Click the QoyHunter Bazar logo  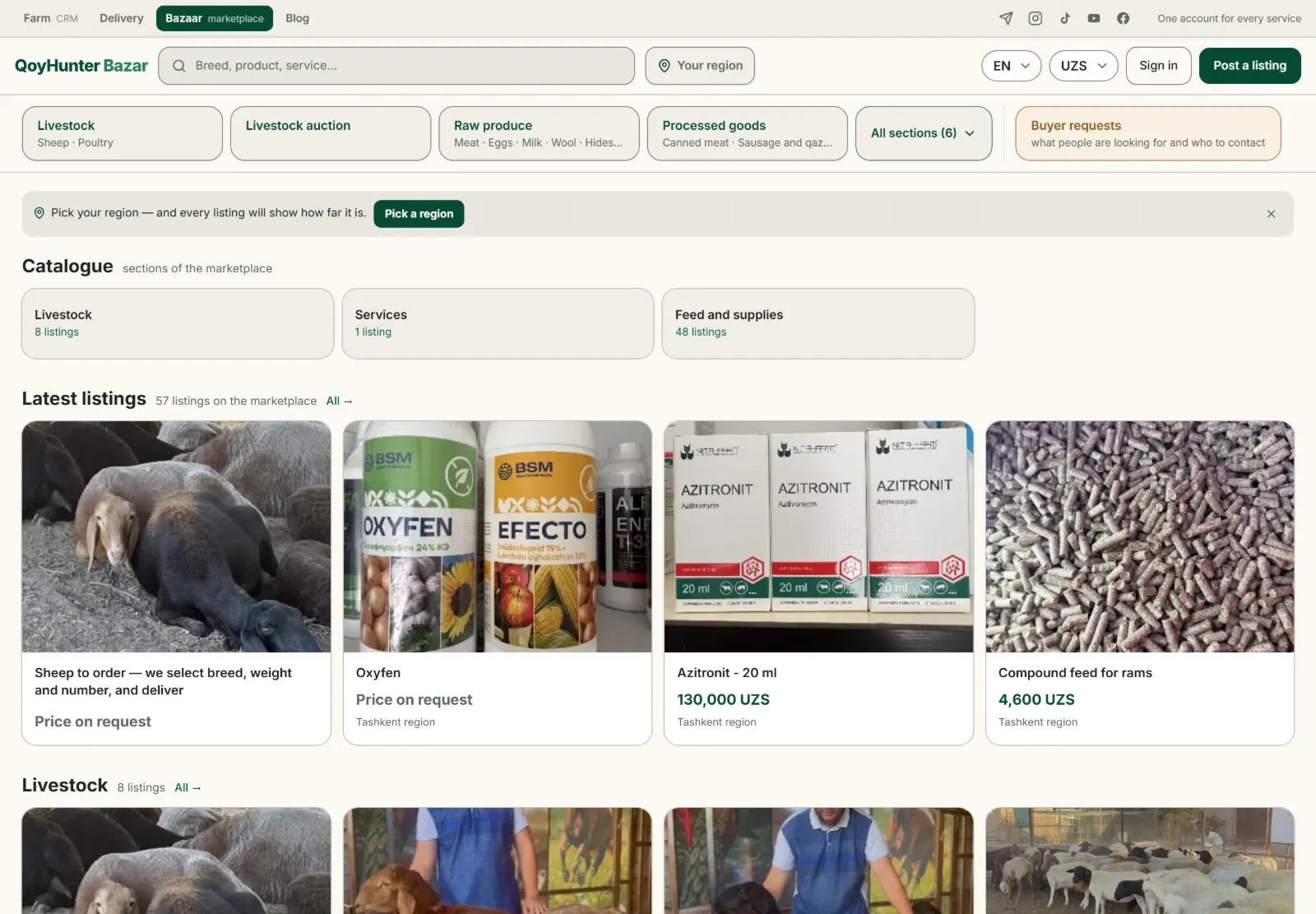click(x=81, y=66)
